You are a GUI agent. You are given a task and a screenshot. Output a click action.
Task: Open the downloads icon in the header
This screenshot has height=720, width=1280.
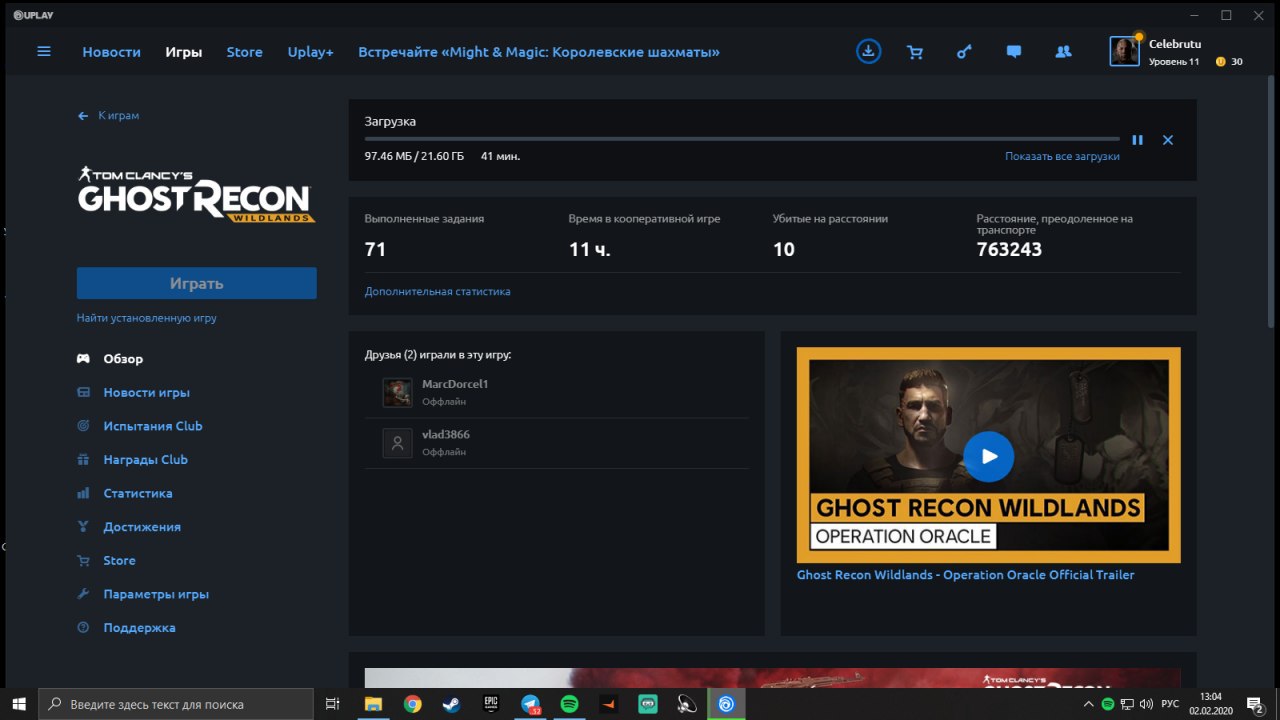pyautogui.click(x=869, y=51)
